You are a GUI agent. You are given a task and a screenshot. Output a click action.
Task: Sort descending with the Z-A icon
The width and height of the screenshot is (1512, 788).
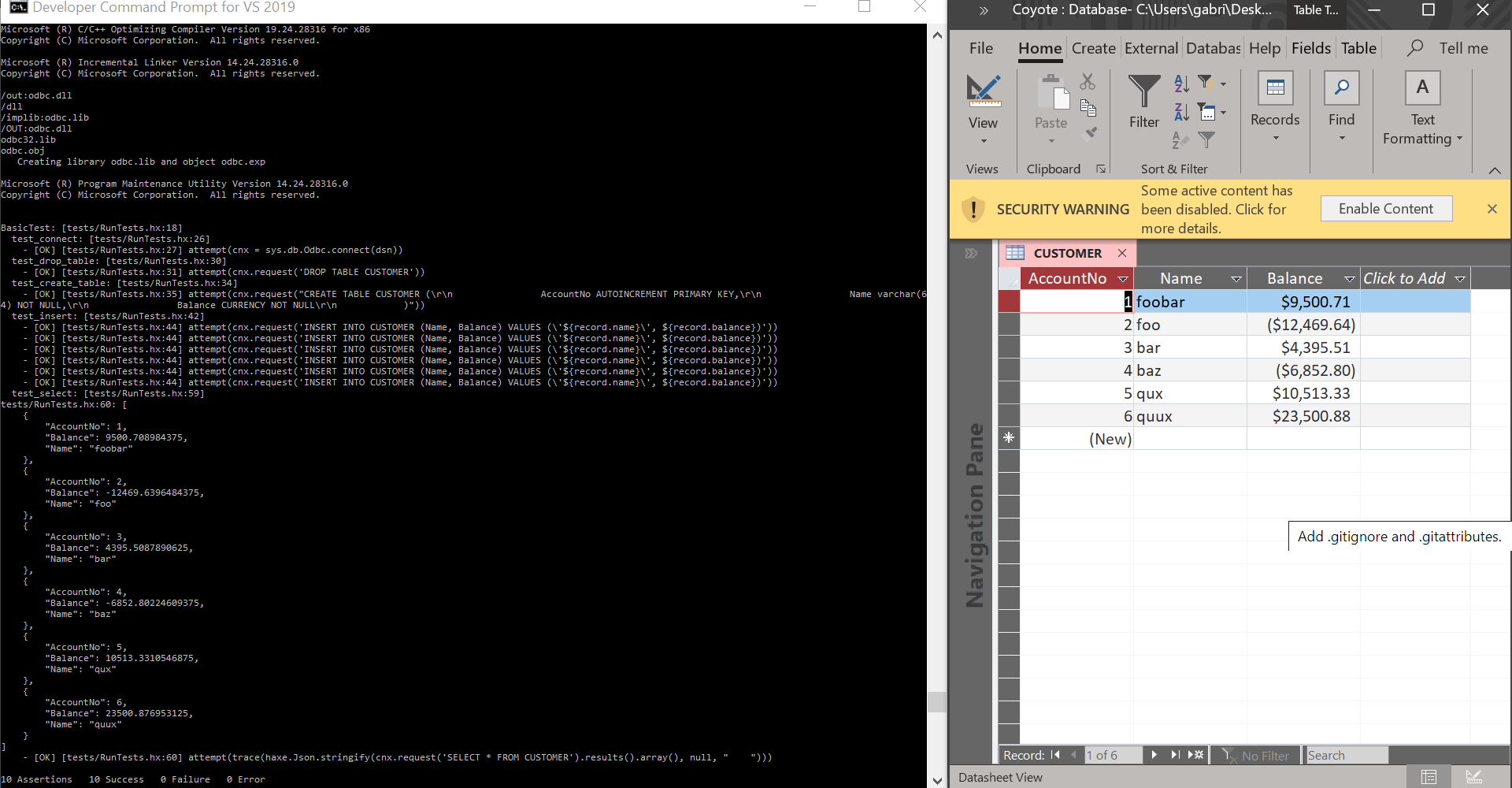click(x=1181, y=112)
